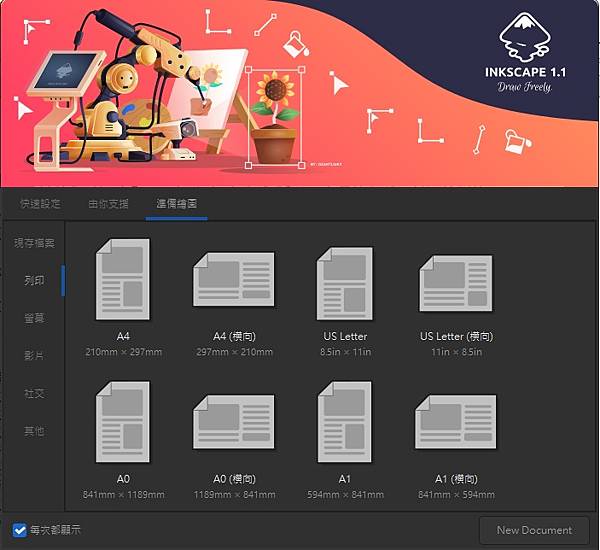Image resolution: width=600 pixels, height=550 pixels.
Task: Click the "594mm × 841mm" size text
Action: coord(345,495)
